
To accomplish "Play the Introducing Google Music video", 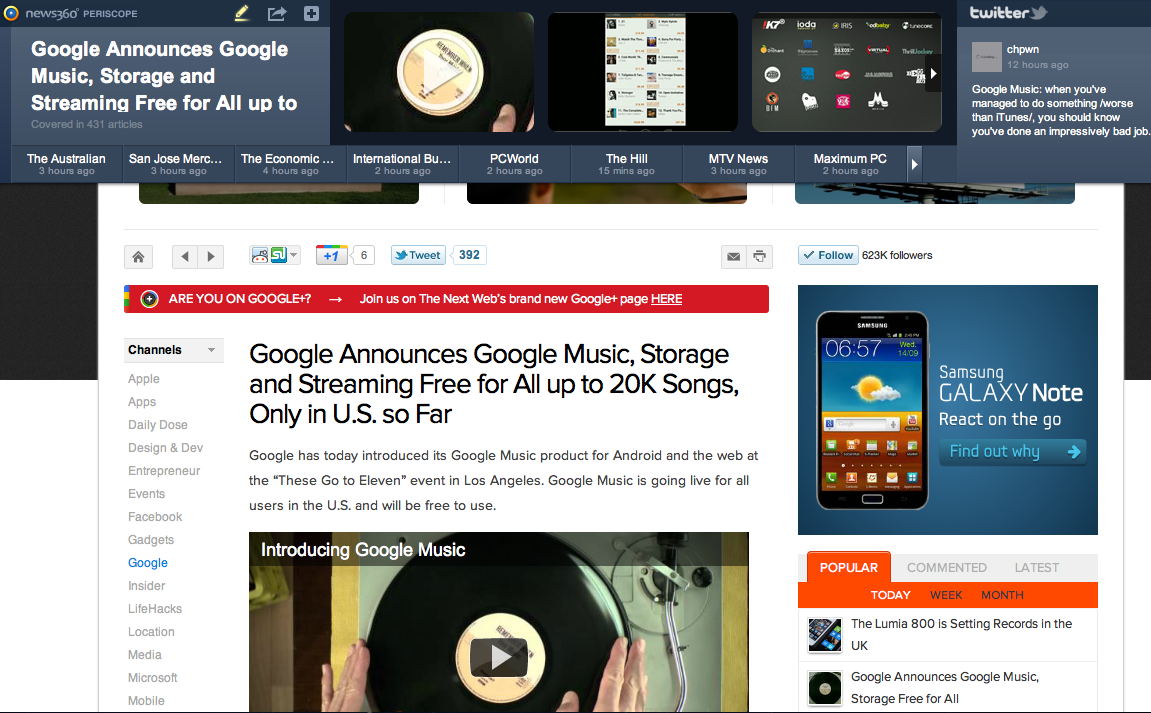I will (499, 656).
